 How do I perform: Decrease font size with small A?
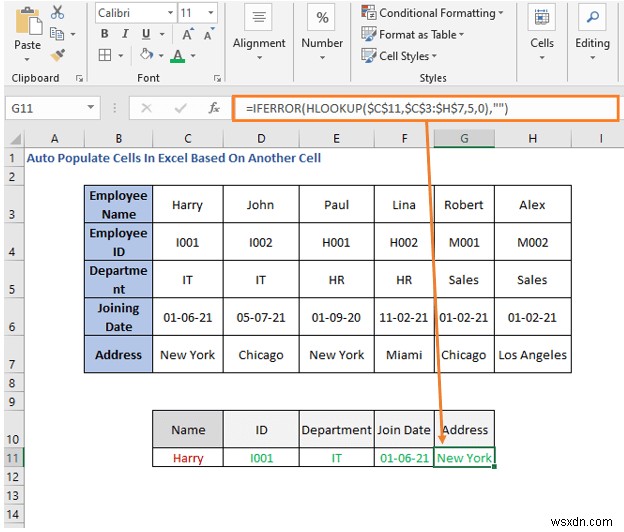(209, 34)
